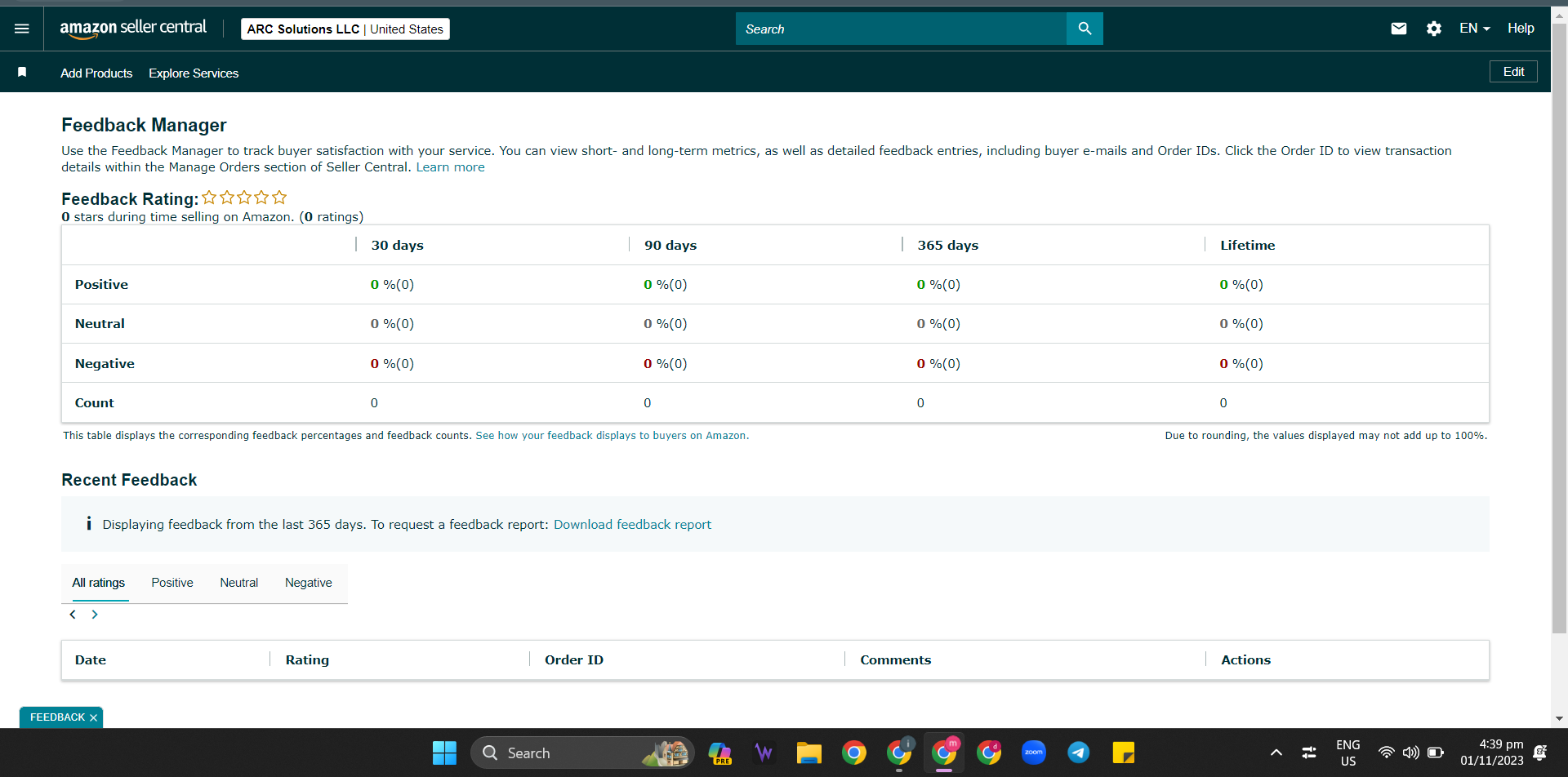1568x777 pixels.
Task: Click the Order ID column header
Action: click(574, 660)
